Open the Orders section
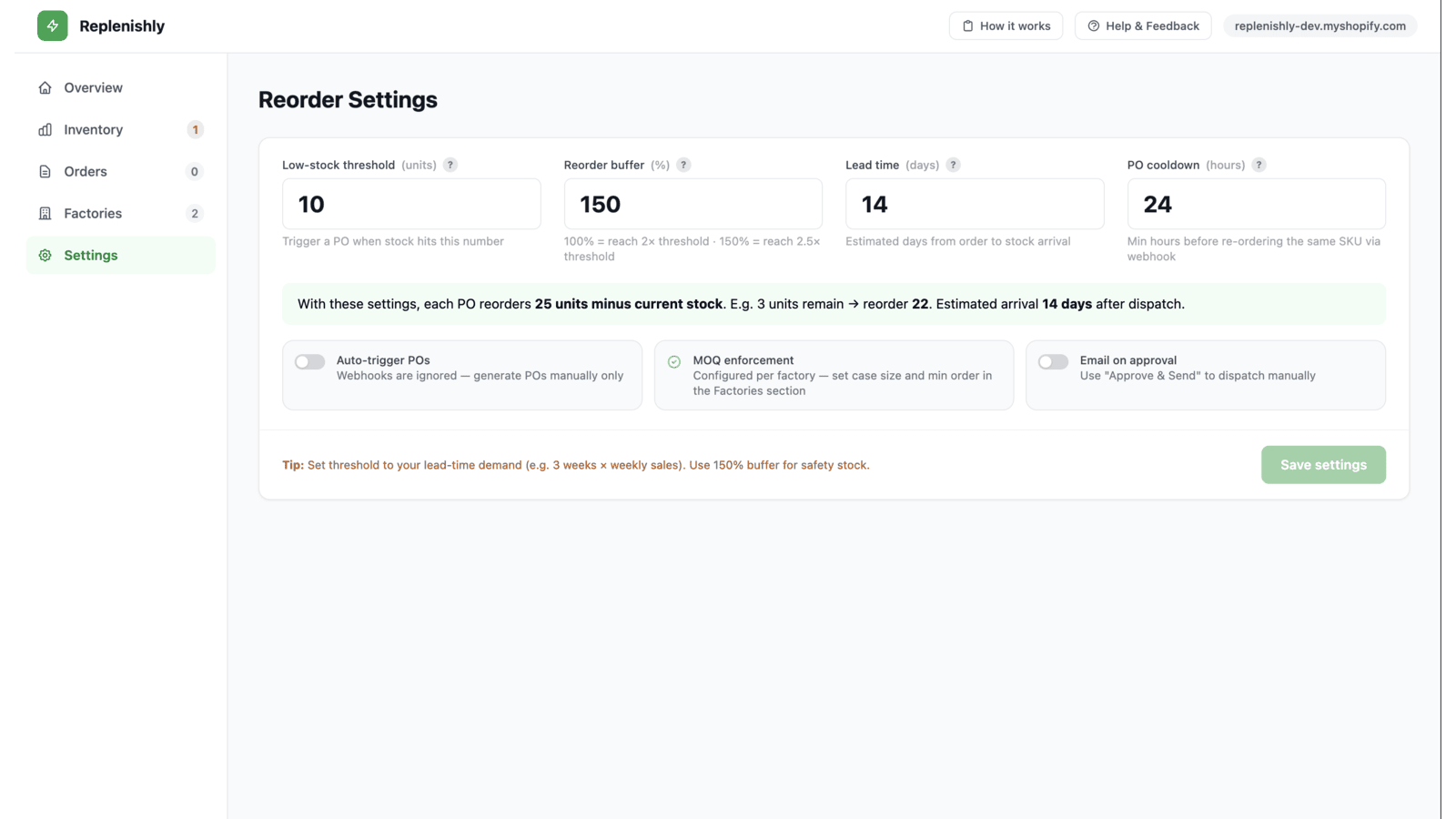The width and height of the screenshot is (1456, 819). (x=121, y=171)
